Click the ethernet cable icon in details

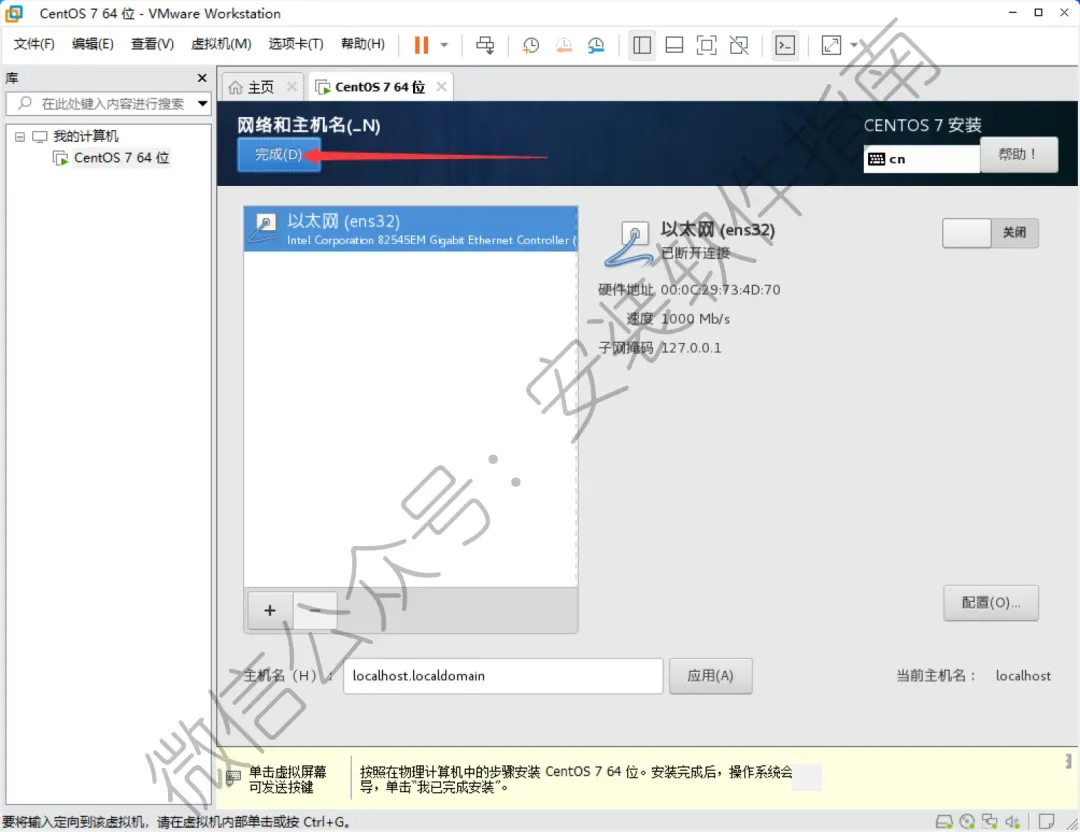point(629,245)
